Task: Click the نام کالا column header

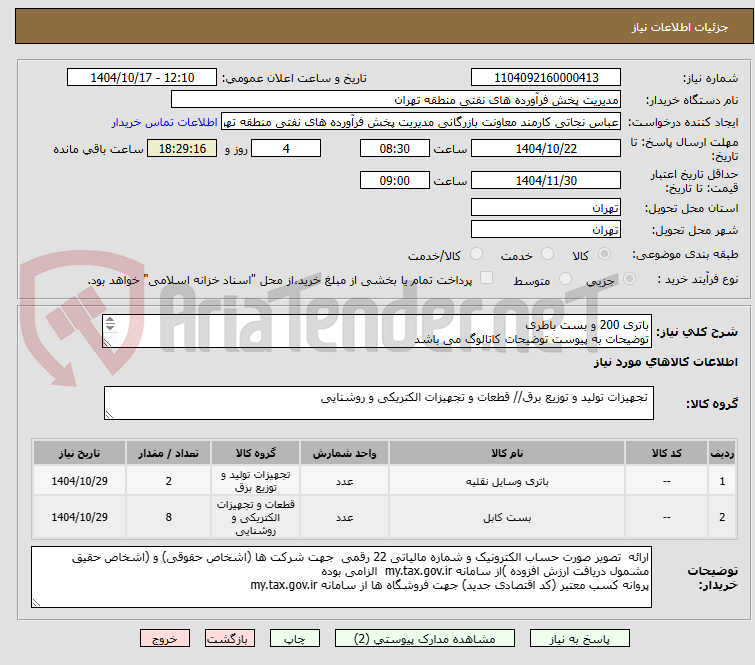Action: pyautogui.click(x=507, y=453)
